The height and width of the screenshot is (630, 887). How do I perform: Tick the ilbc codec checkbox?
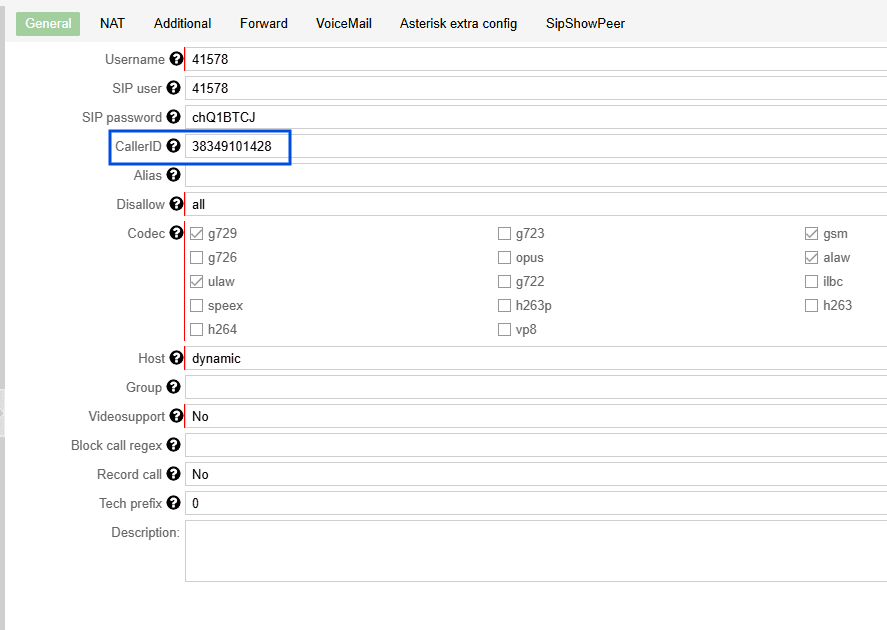(x=811, y=282)
